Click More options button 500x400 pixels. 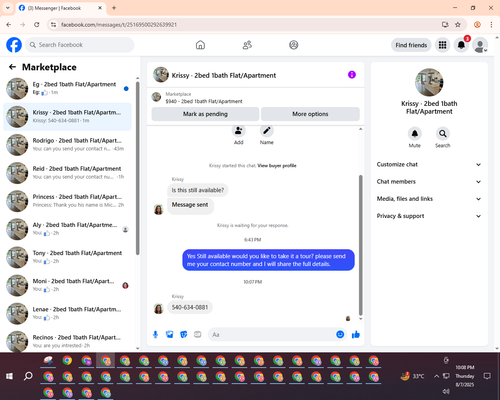pos(310,114)
